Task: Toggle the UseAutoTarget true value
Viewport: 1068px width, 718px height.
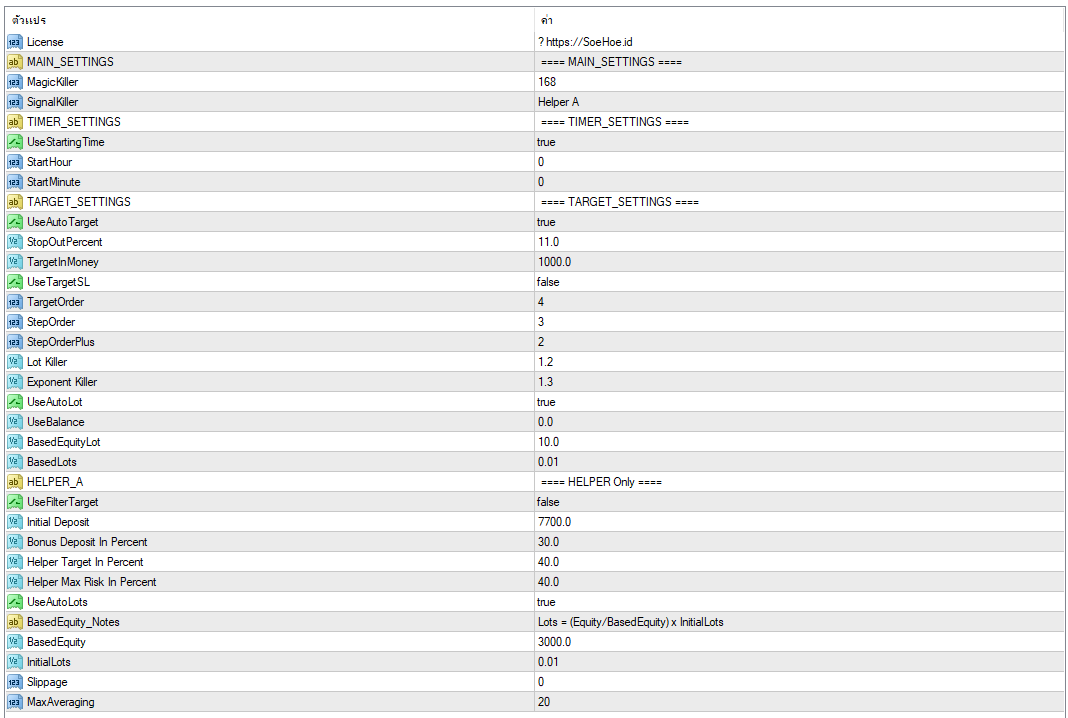Action: (x=546, y=222)
